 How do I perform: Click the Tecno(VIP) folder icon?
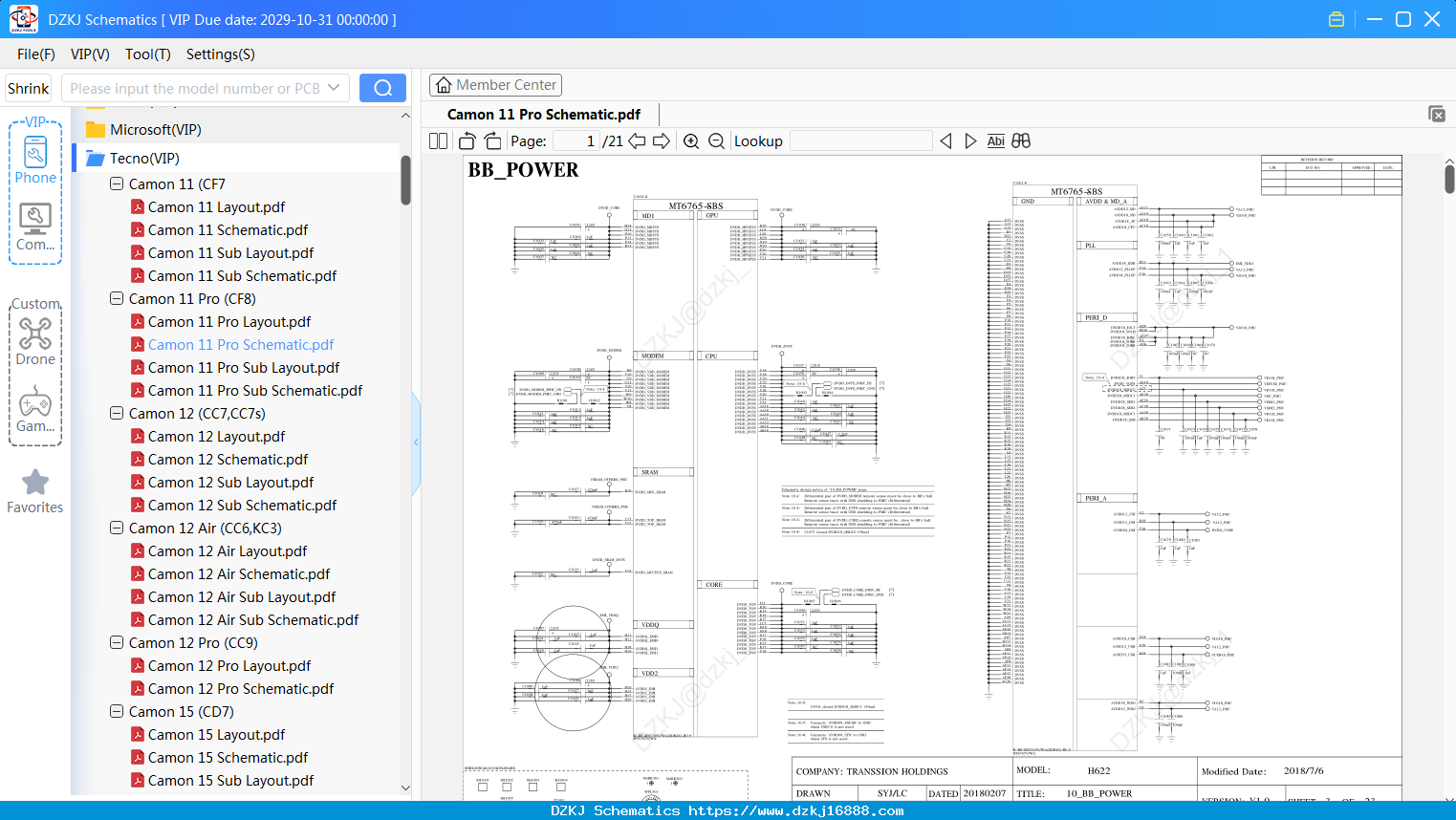(96, 158)
